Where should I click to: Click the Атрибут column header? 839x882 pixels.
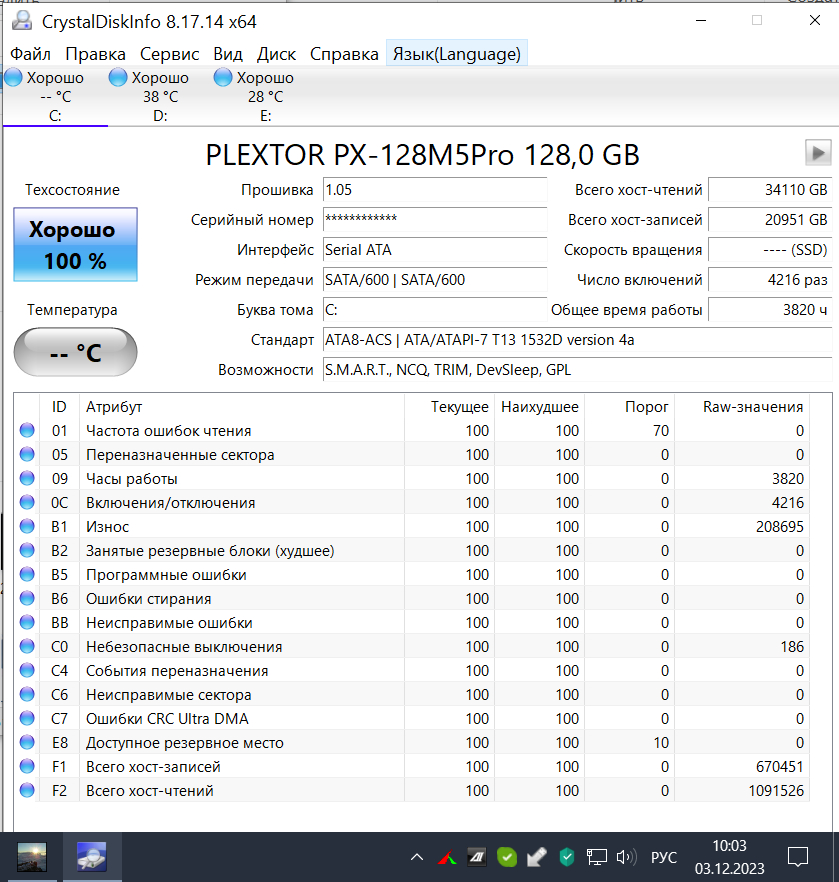coord(242,407)
